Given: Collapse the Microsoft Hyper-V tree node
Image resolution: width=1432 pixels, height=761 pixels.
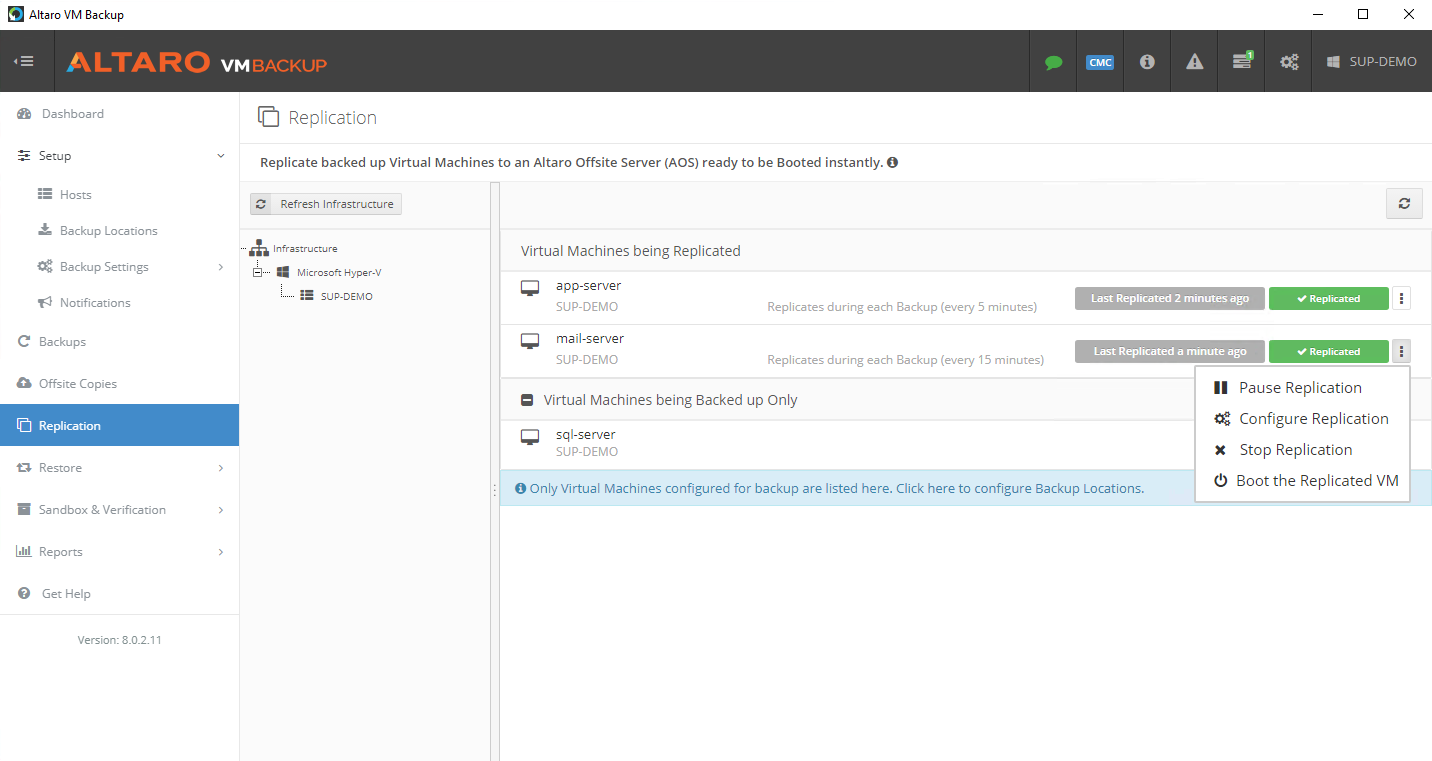Looking at the screenshot, I should tap(256, 272).
